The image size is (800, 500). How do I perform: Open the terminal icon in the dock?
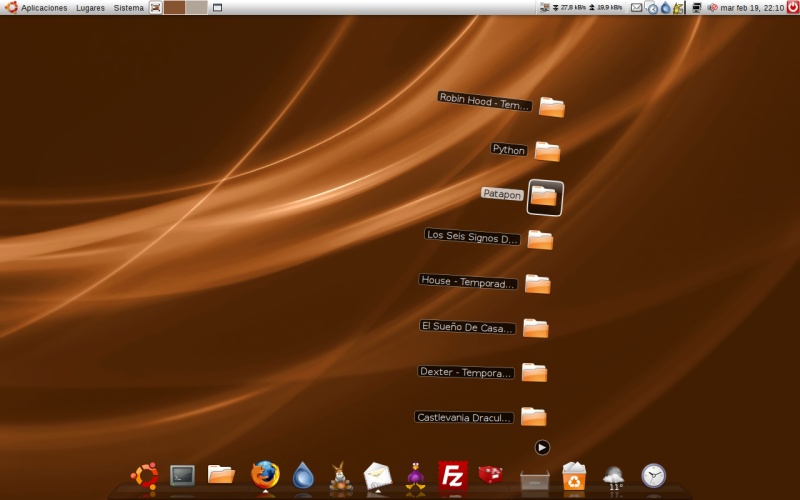click(x=182, y=475)
